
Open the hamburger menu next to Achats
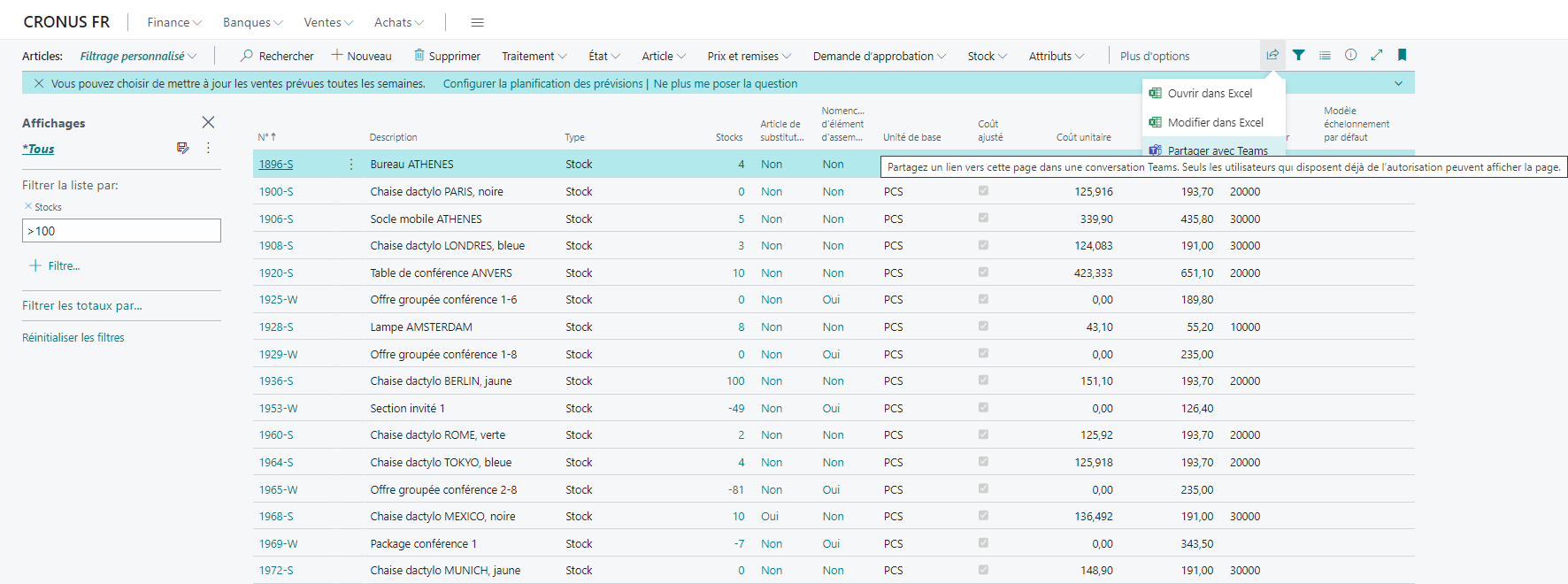click(477, 22)
